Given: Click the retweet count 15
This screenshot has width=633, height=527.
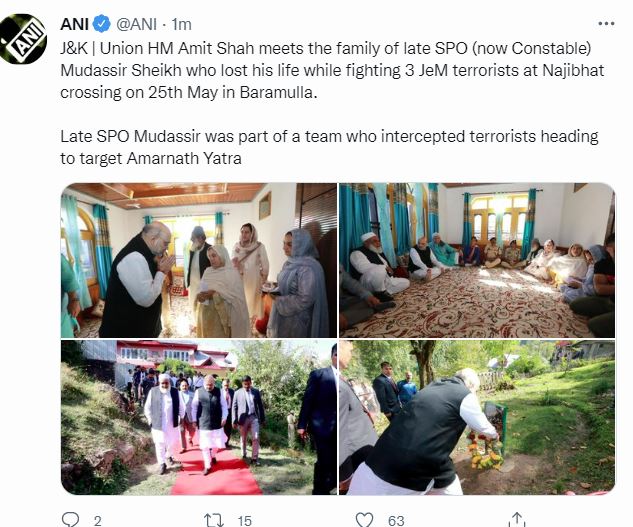Looking at the screenshot, I should tap(245, 521).
